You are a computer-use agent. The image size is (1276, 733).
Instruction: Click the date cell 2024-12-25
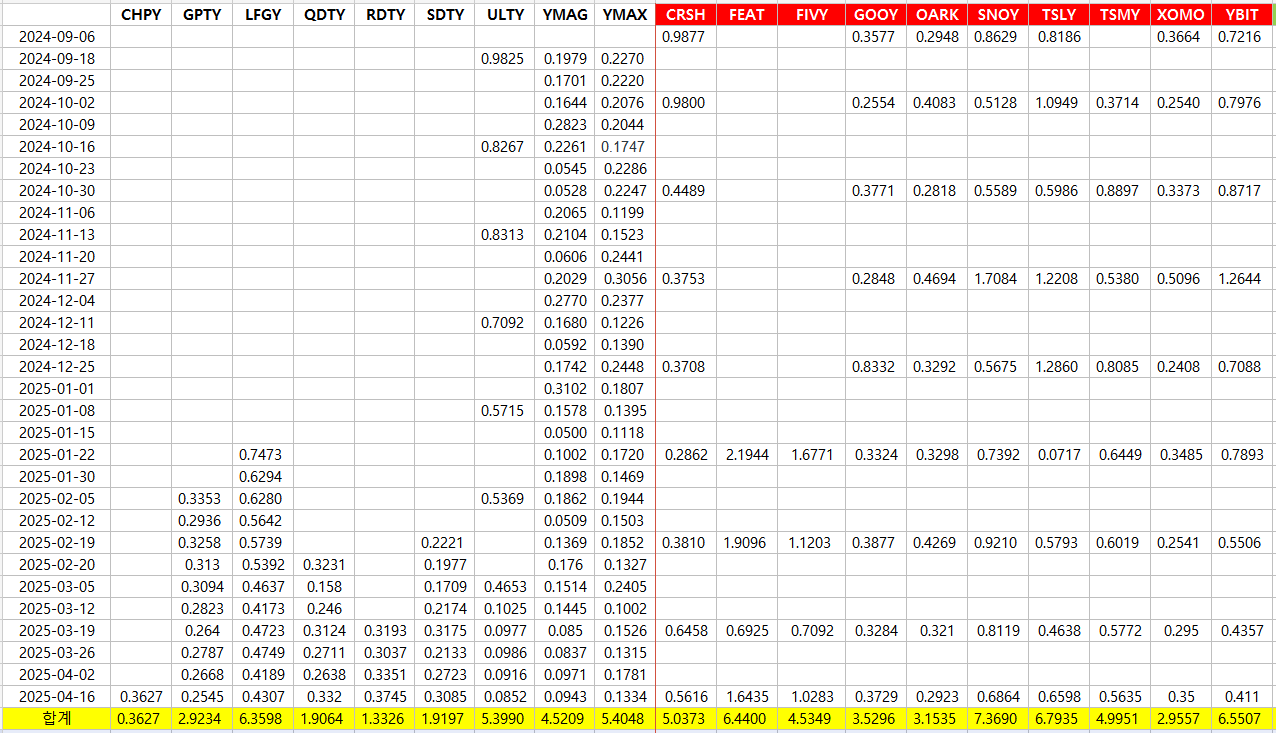pyautogui.click(x=57, y=366)
